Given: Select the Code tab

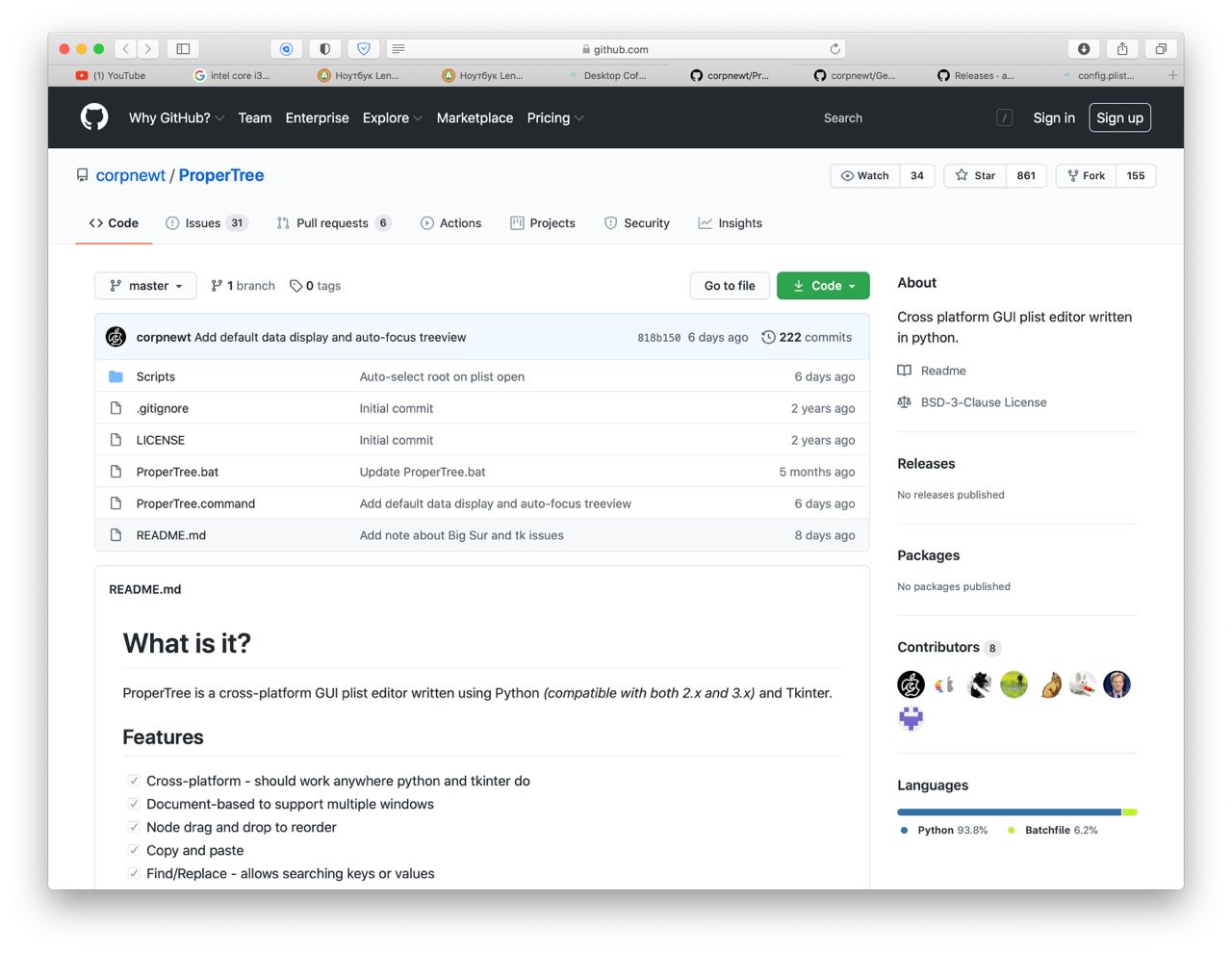Looking at the screenshot, I should [x=114, y=223].
